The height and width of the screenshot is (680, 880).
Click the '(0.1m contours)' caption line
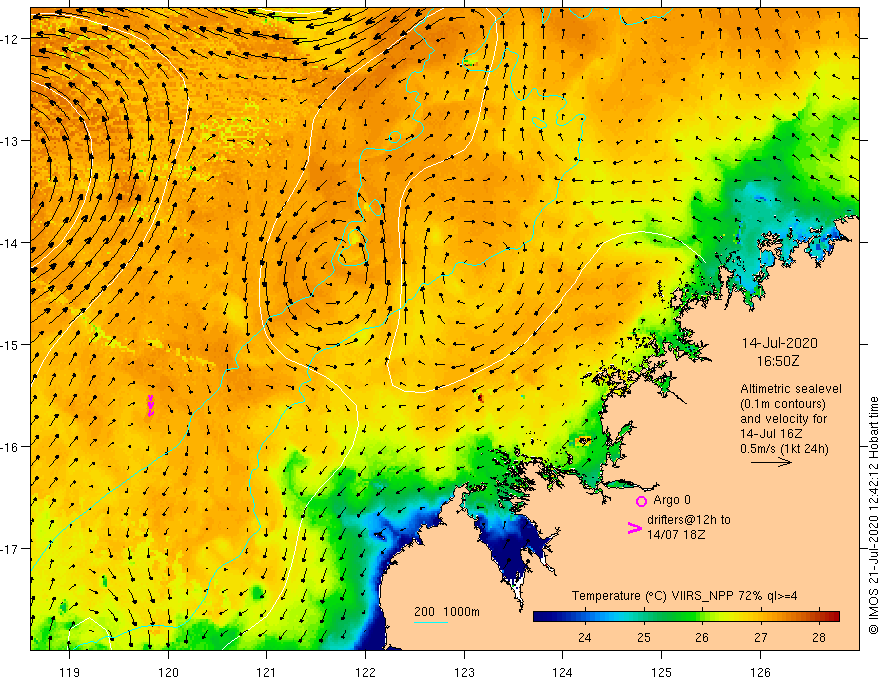click(783, 404)
